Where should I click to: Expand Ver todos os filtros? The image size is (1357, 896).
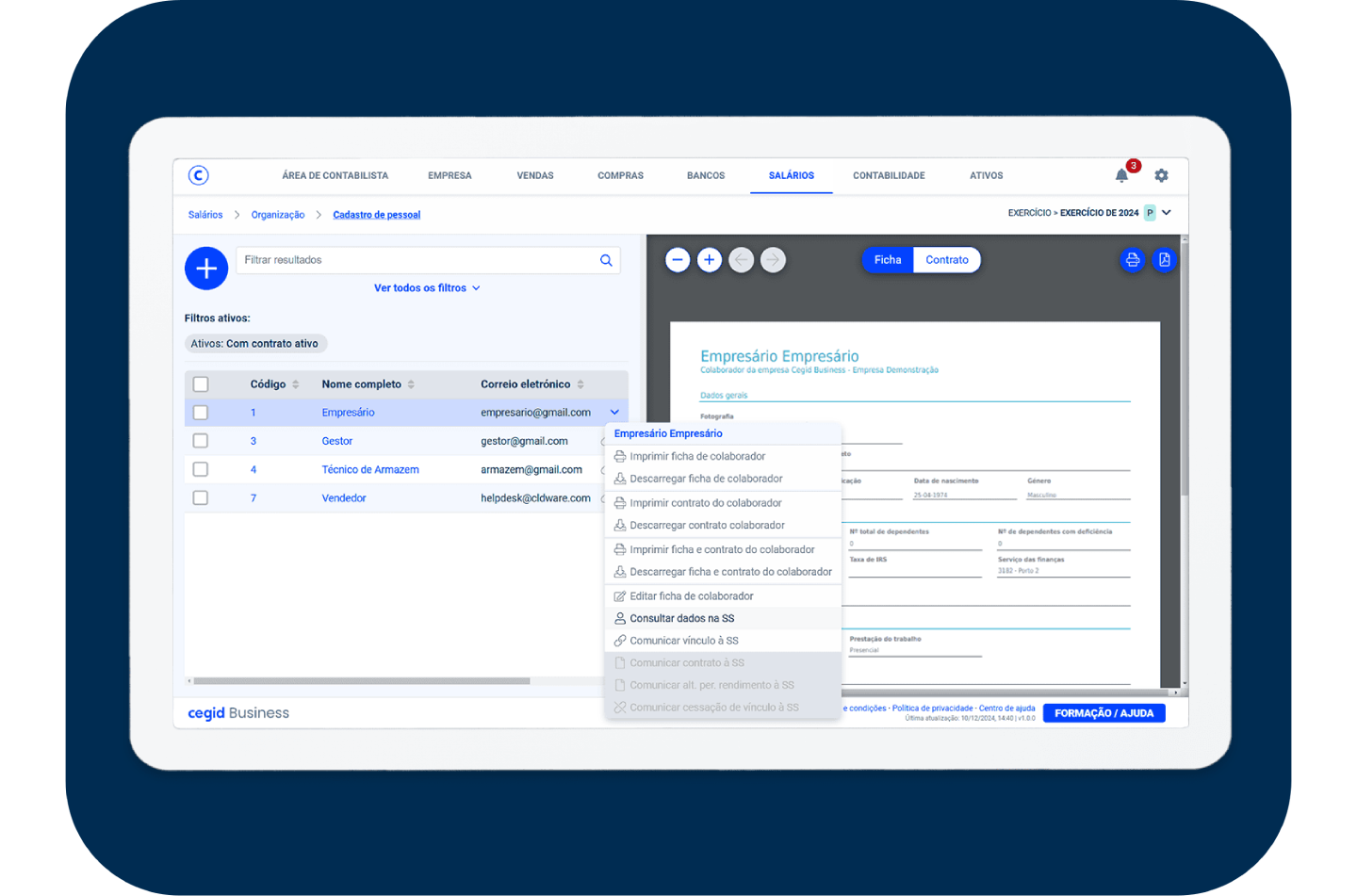(x=427, y=288)
